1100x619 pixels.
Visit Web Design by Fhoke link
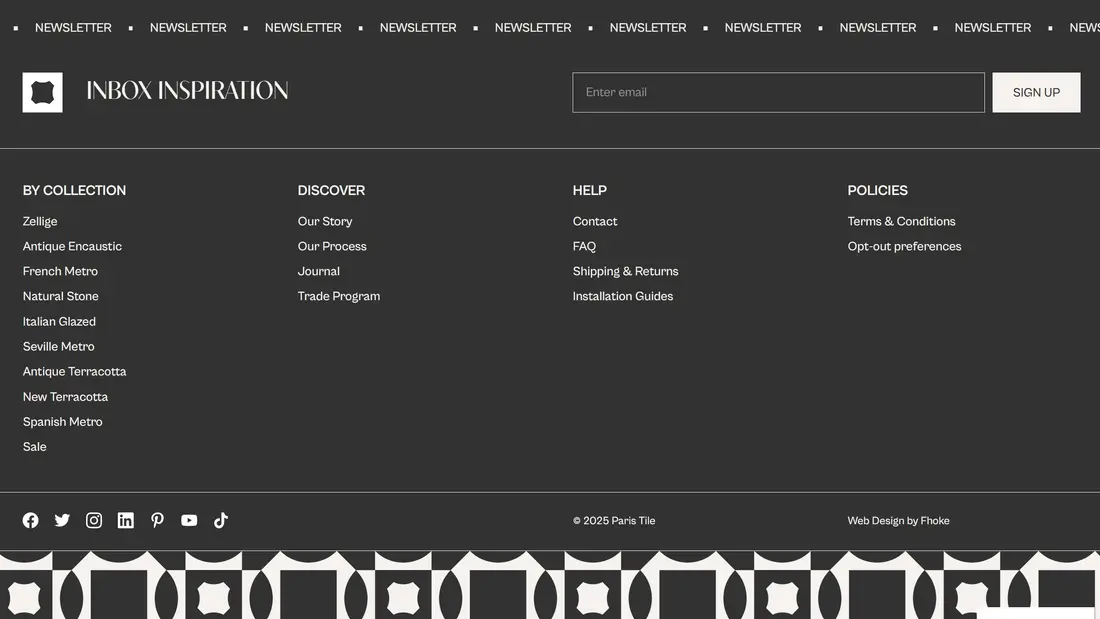click(898, 521)
